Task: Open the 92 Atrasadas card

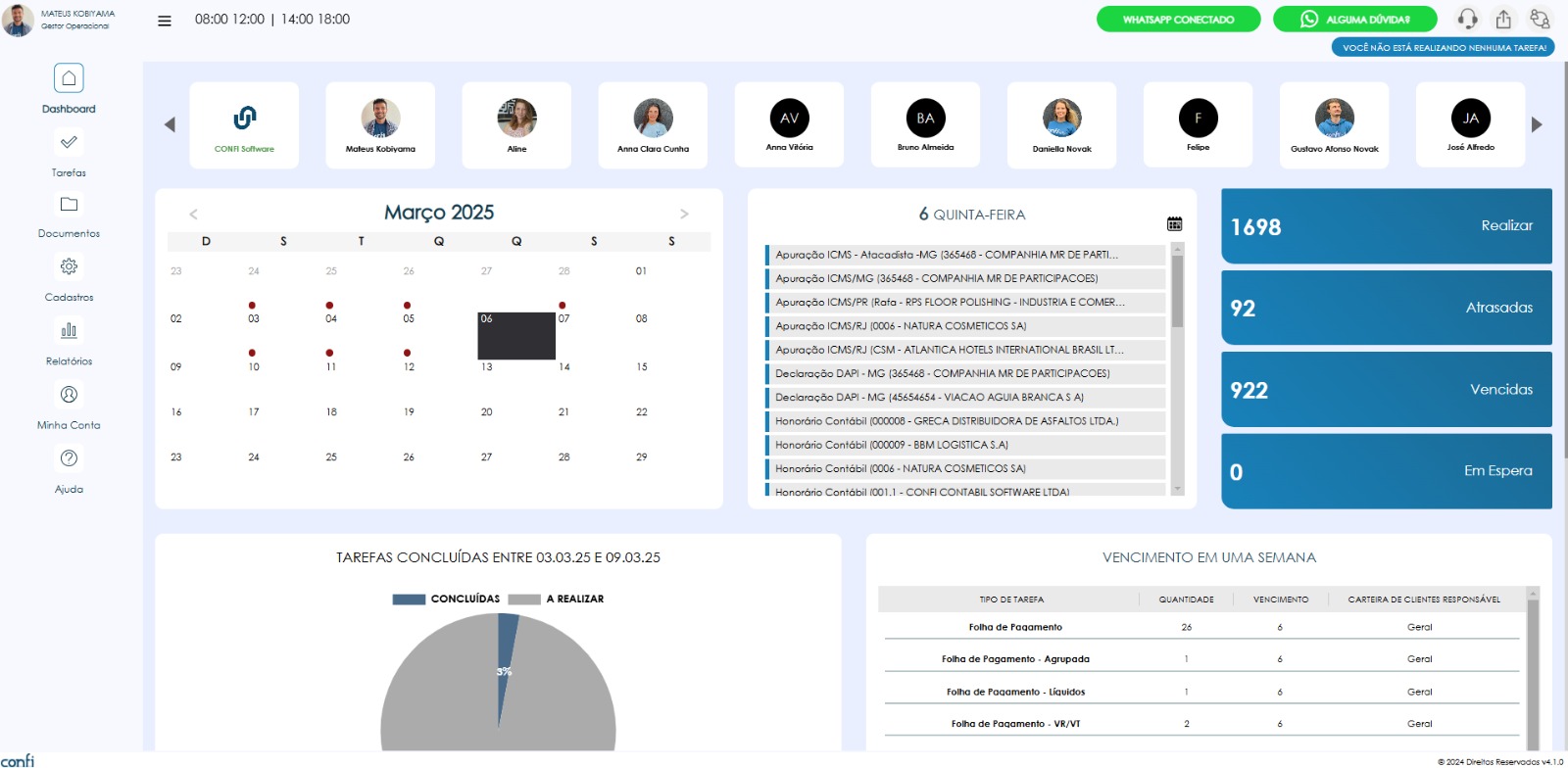Action: tap(1386, 308)
